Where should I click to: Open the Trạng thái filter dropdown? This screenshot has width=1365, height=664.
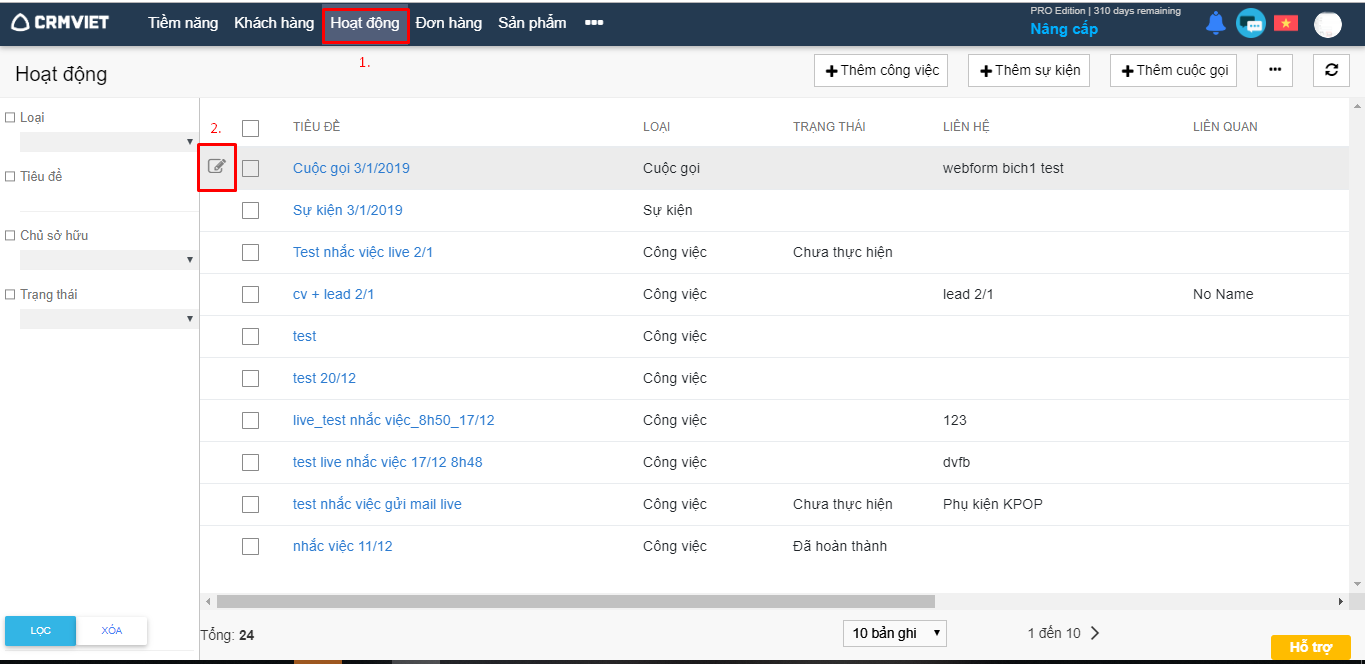pyautogui.click(x=107, y=319)
